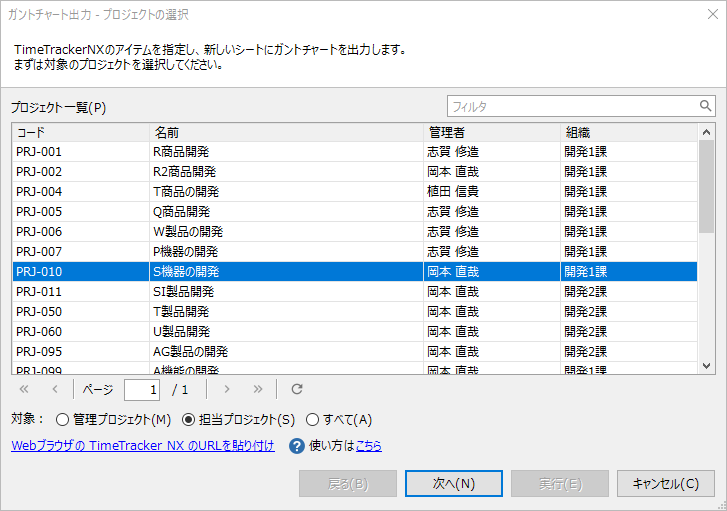Open the TimeTracker NX URL paste link
Screen dimensions: 727x511
[143, 446]
